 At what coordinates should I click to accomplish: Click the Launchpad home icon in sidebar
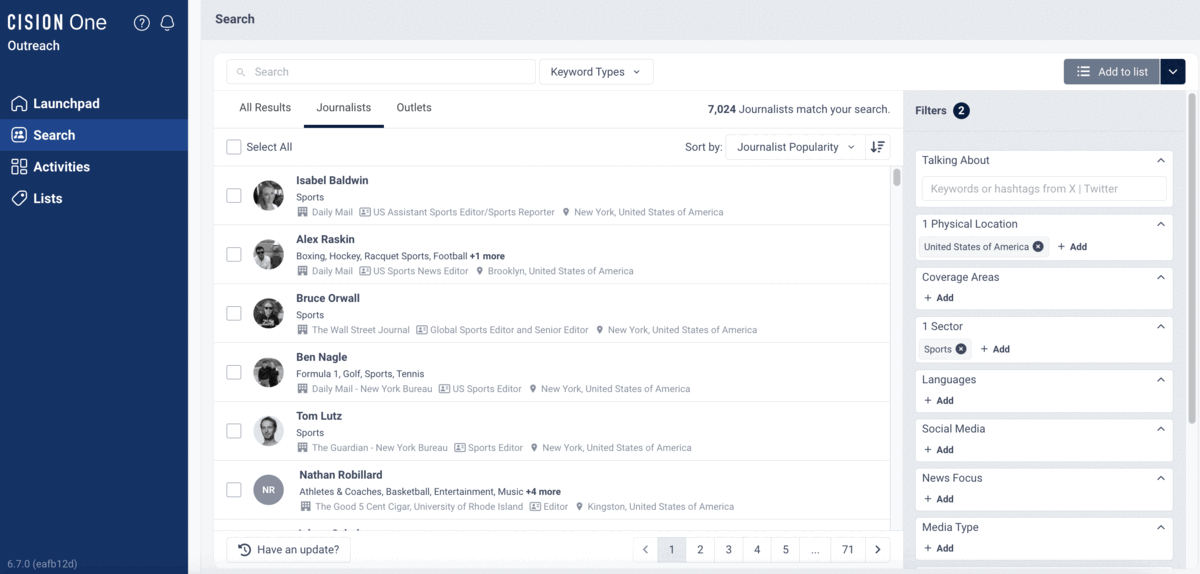(19, 104)
